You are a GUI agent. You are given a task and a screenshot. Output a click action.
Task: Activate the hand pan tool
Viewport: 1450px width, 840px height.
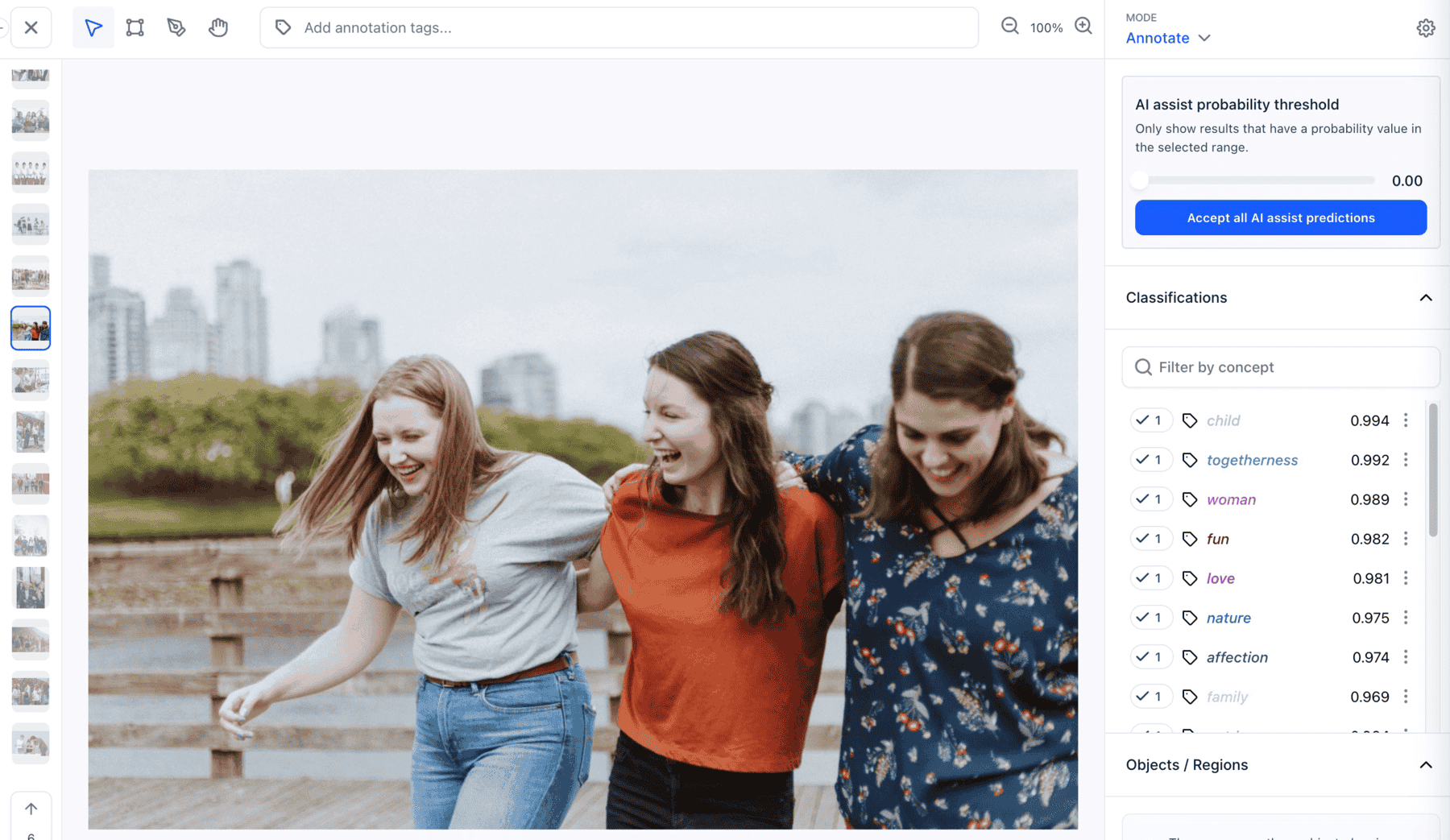[218, 27]
